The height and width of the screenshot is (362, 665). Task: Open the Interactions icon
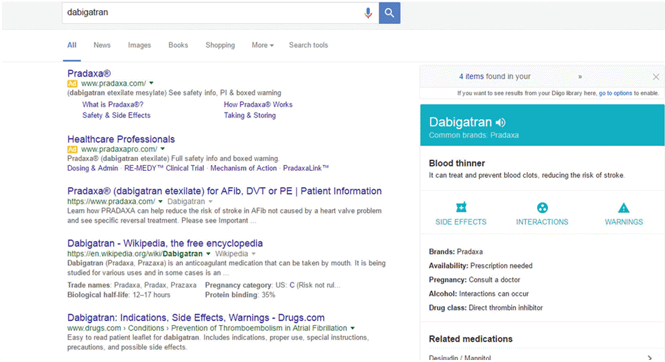point(542,208)
